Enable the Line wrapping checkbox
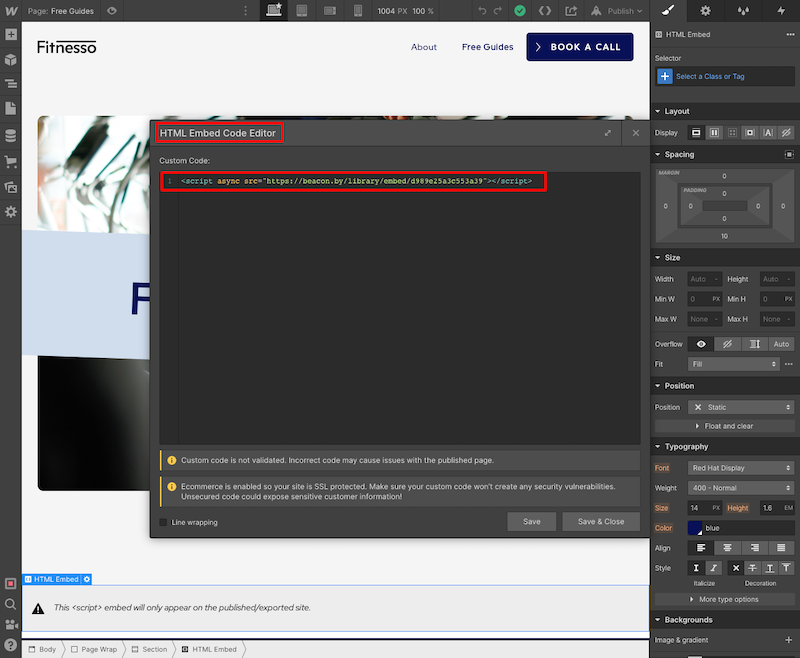 point(163,522)
